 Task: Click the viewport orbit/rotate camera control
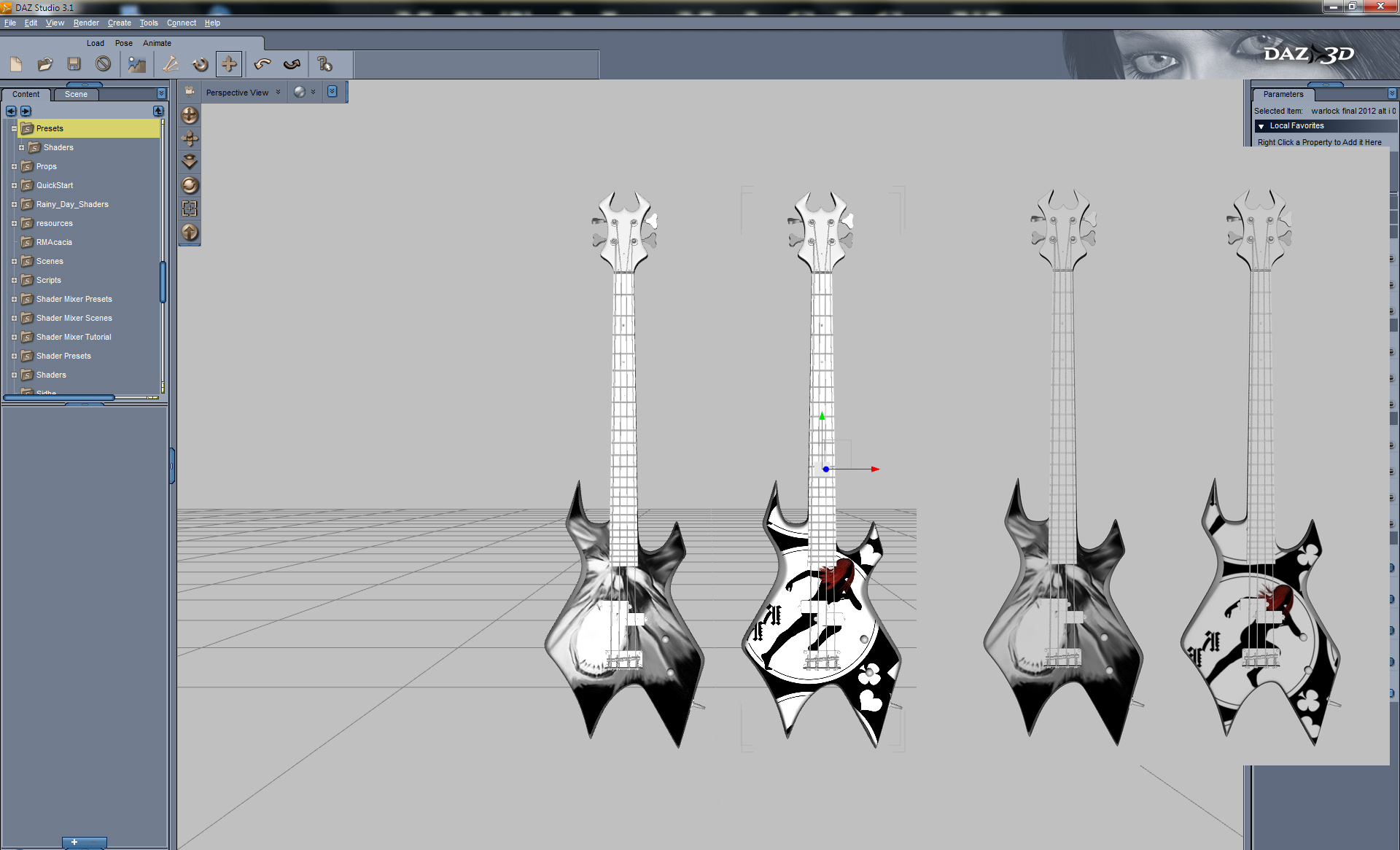click(x=190, y=185)
